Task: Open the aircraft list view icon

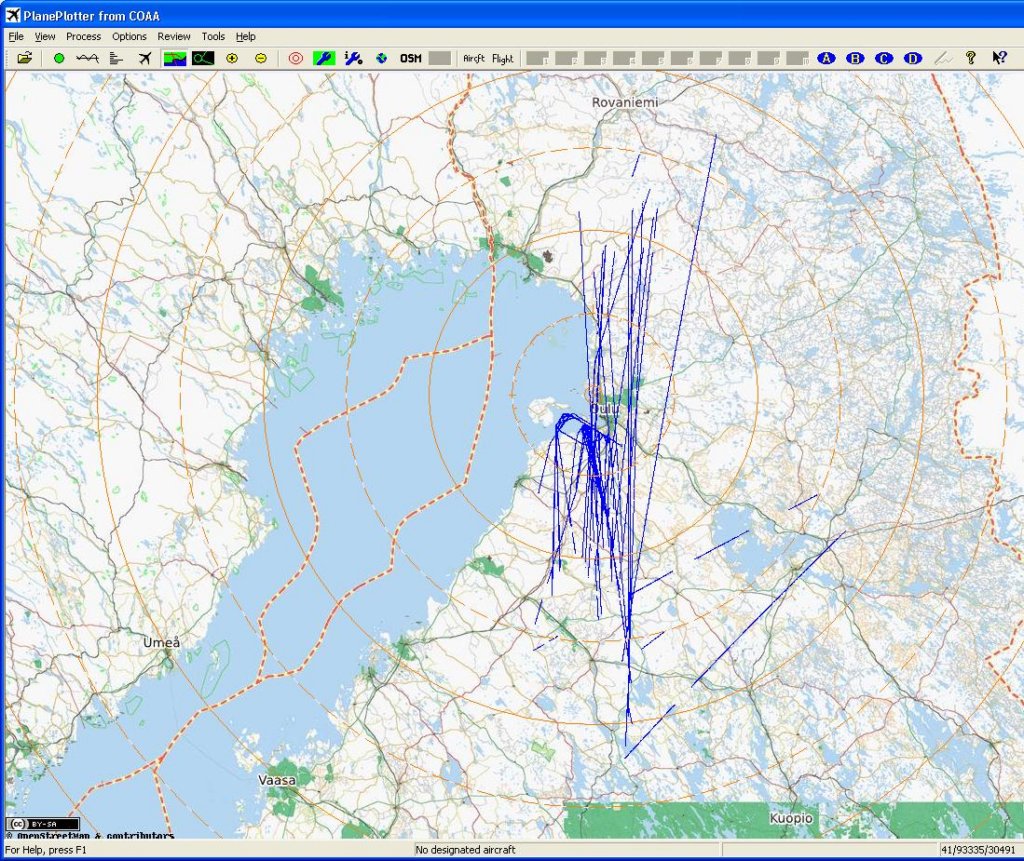Action: coord(116,58)
